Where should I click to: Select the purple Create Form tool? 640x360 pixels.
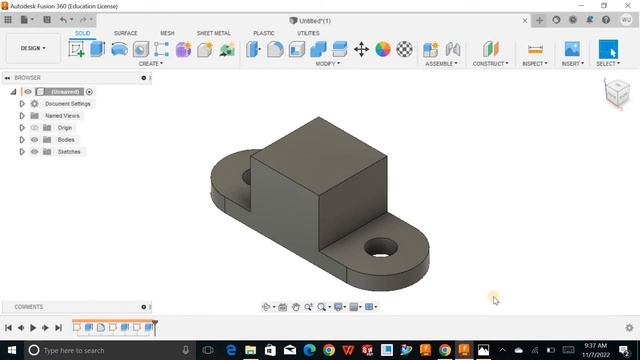183,49
